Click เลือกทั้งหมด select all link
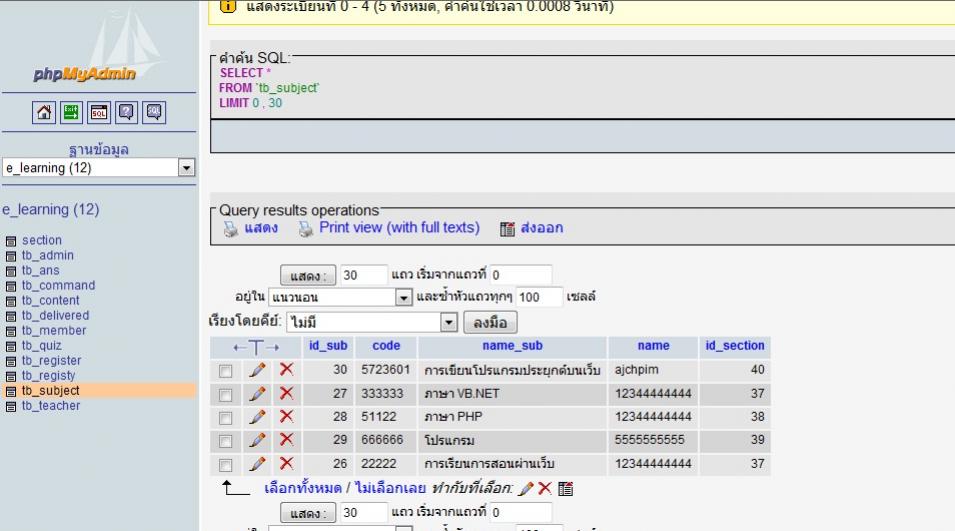The height and width of the screenshot is (531, 955). (x=303, y=488)
